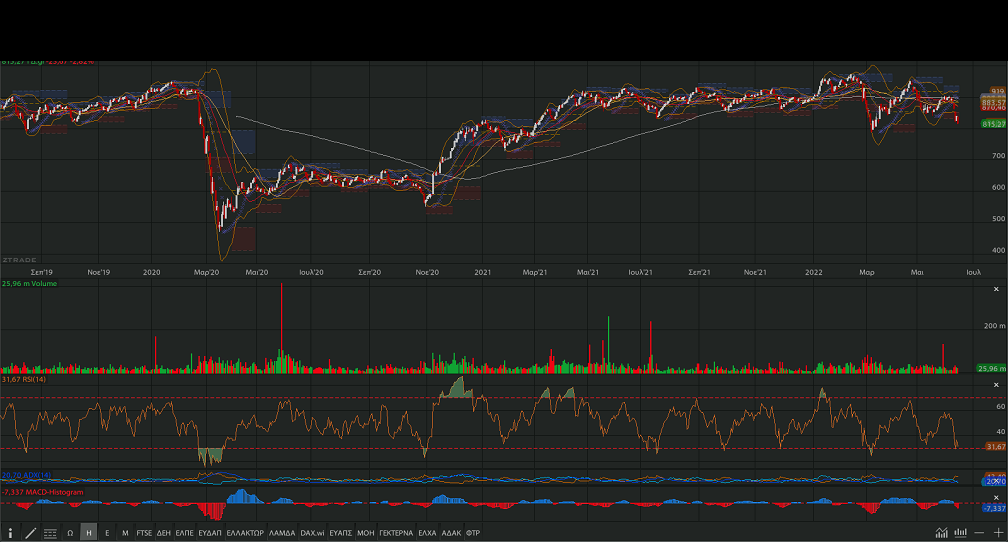The image size is (1008, 542).
Task: Click the info icon in bottom toolbar
Action: (10, 533)
